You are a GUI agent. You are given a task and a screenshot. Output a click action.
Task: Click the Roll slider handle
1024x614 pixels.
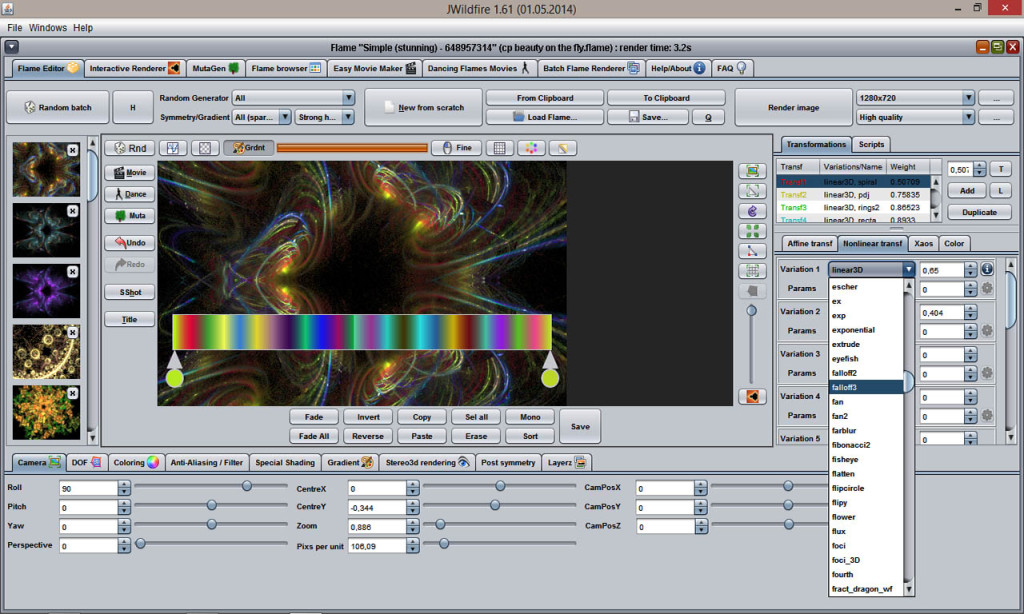247,485
